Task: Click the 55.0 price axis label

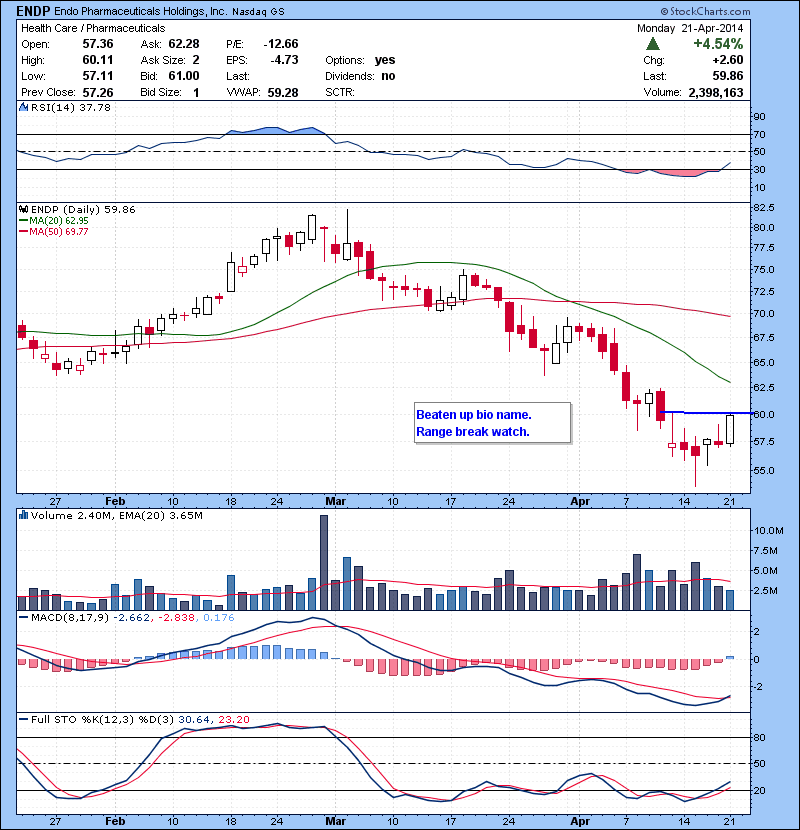Action: pos(763,470)
